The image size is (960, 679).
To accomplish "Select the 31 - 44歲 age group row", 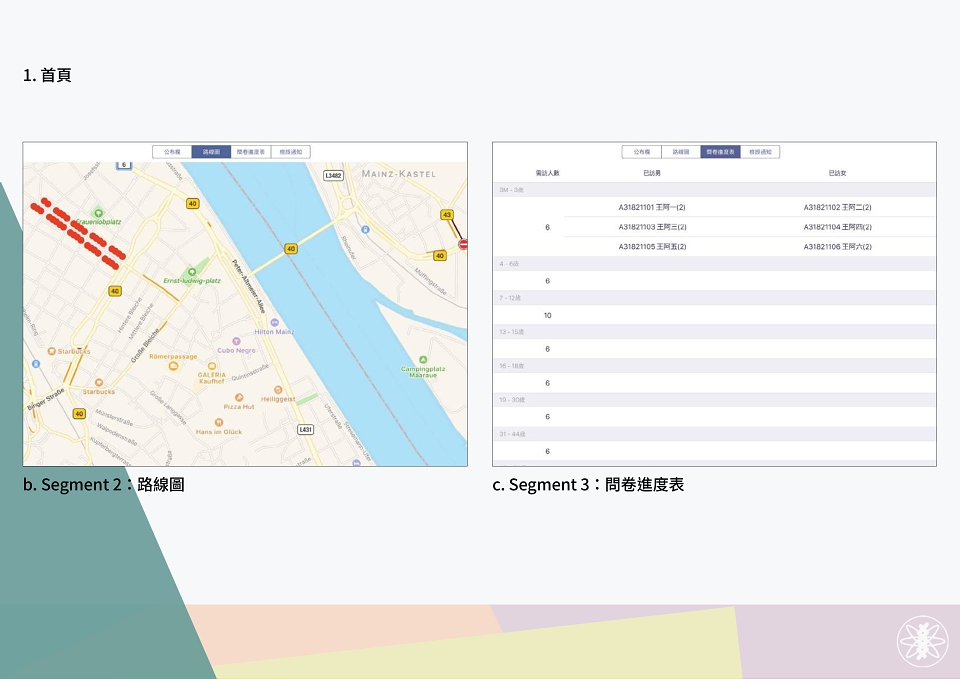I will (714, 434).
